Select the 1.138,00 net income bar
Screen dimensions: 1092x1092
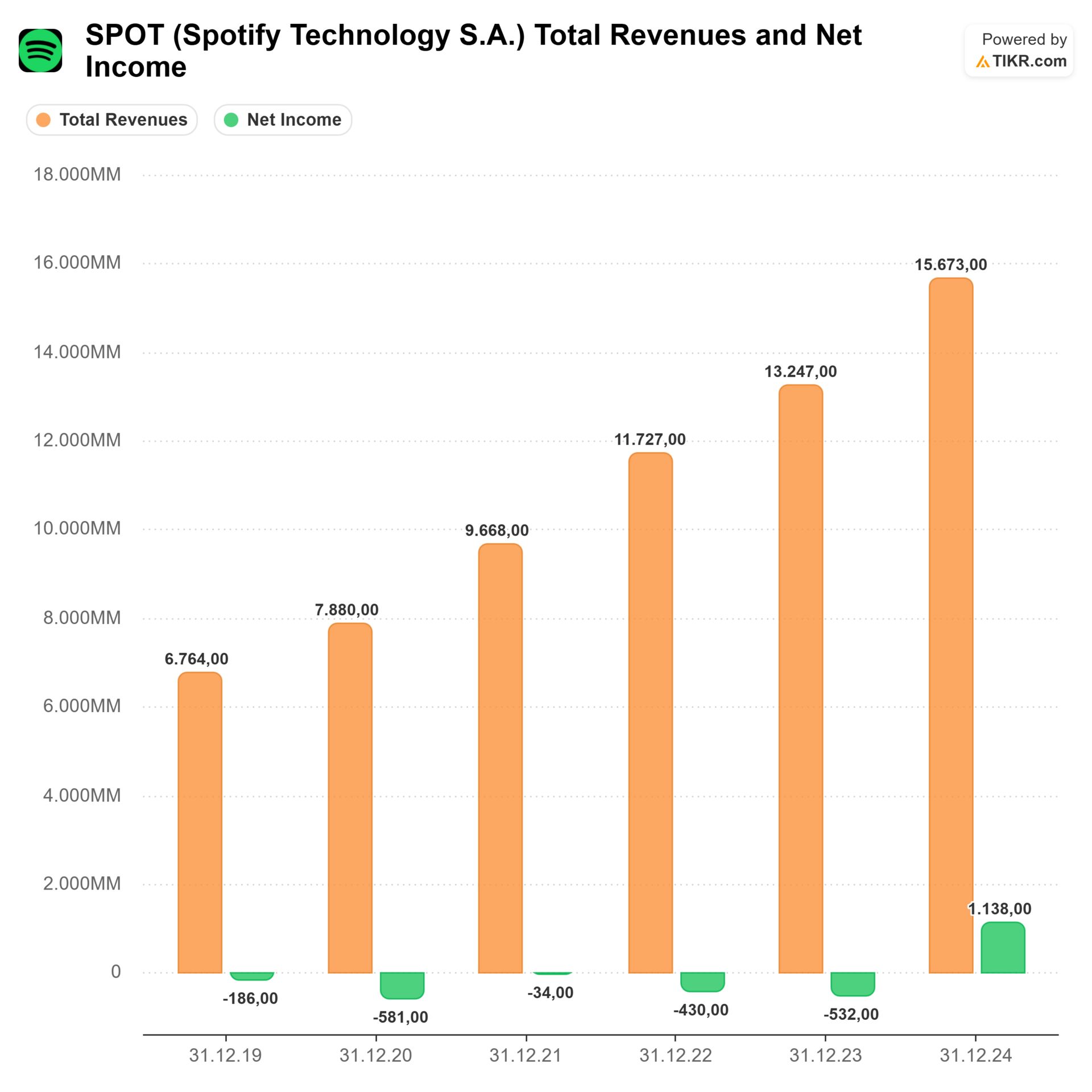pos(1002,948)
